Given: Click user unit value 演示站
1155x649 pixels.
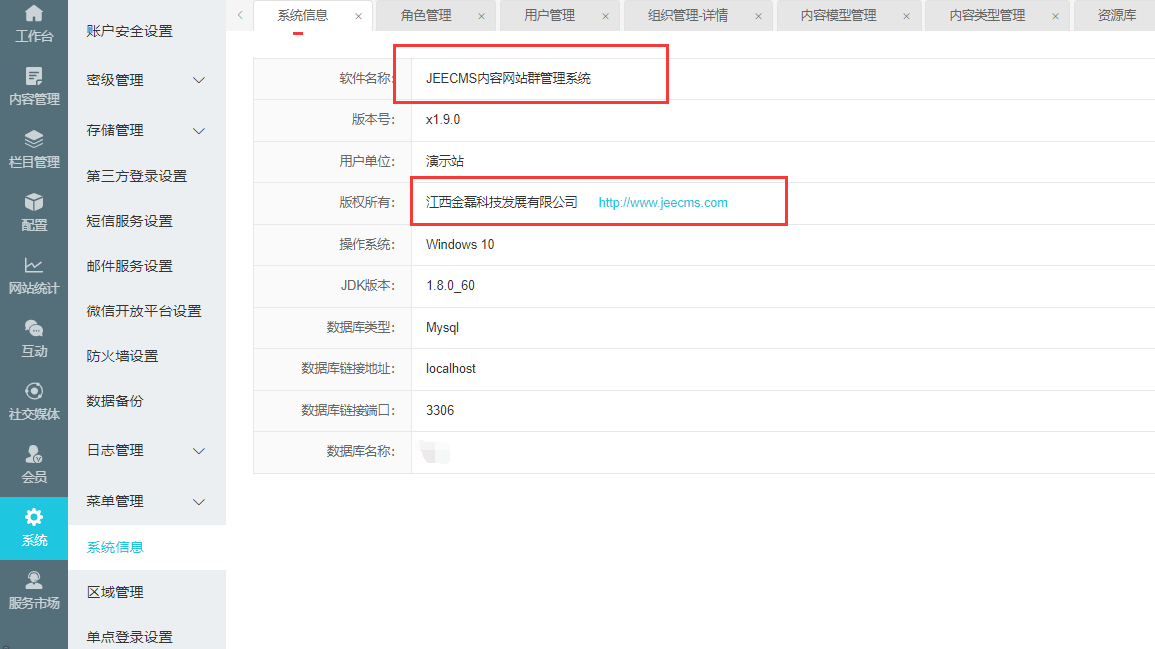Looking at the screenshot, I should point(445,161).
